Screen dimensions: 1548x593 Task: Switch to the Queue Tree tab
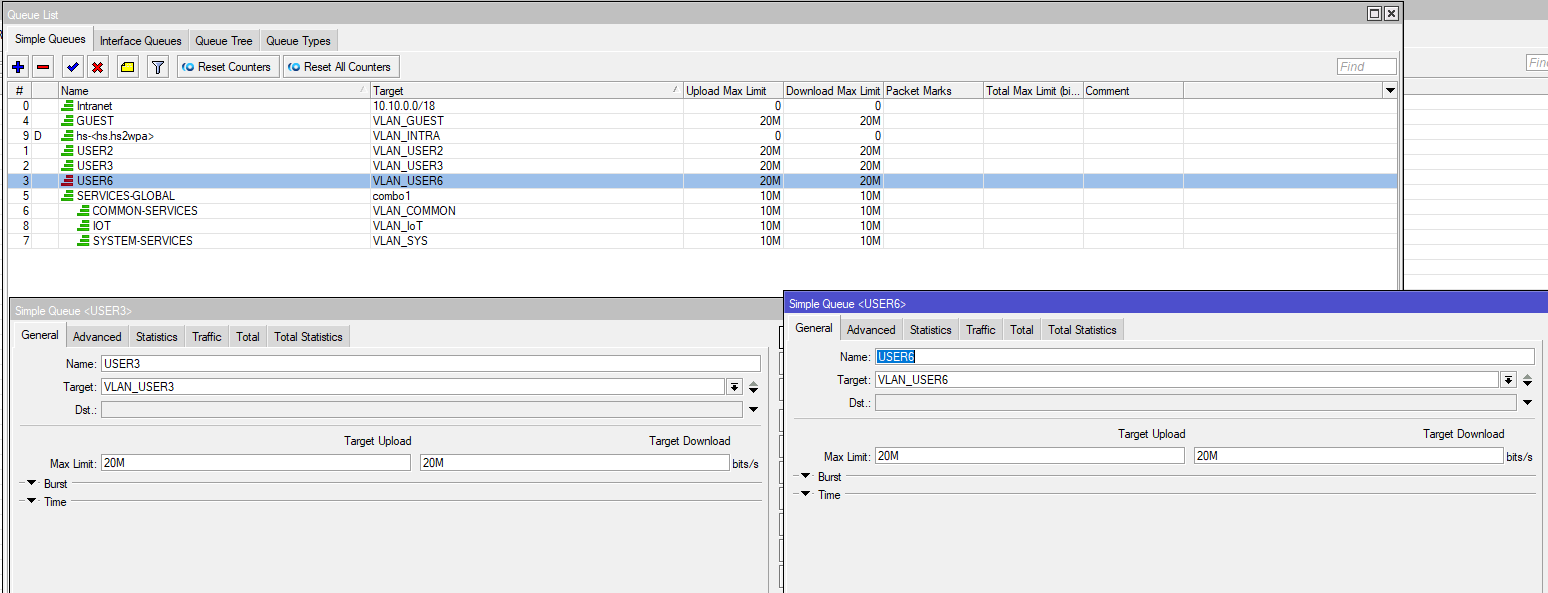pyautogui.click(x=223, y=41)
